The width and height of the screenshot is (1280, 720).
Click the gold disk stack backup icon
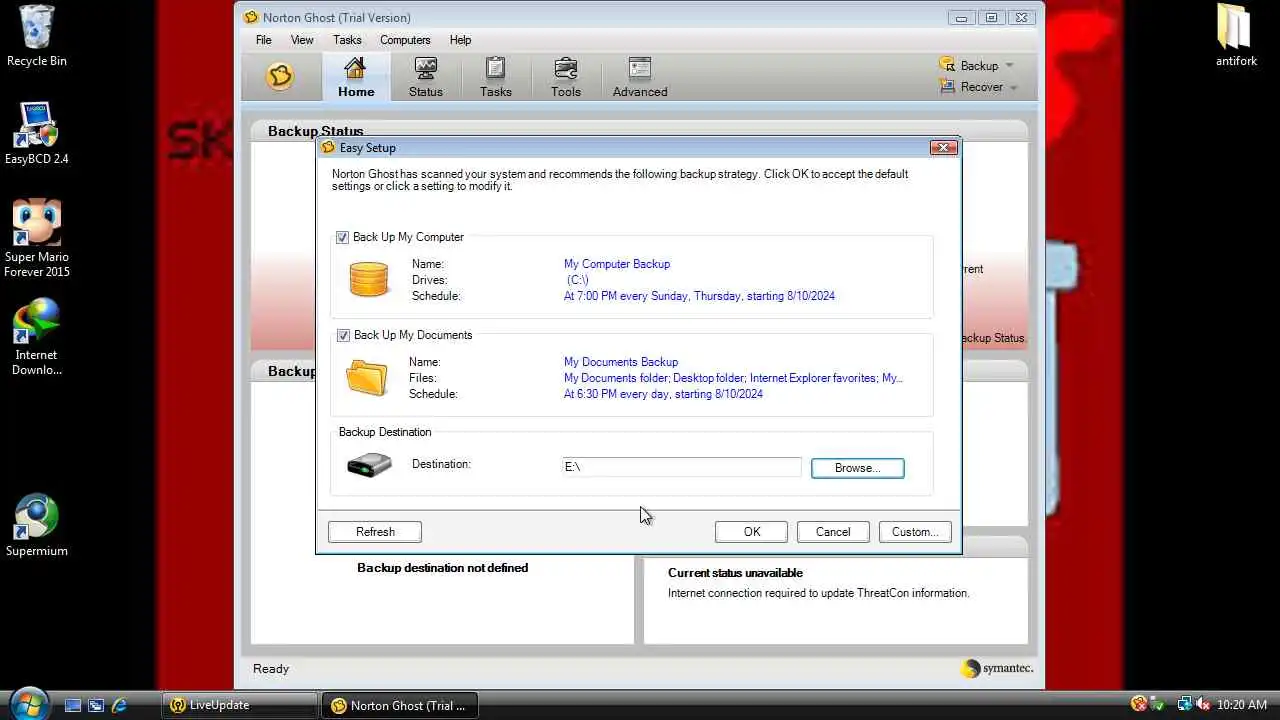click(x=369, y=280)
